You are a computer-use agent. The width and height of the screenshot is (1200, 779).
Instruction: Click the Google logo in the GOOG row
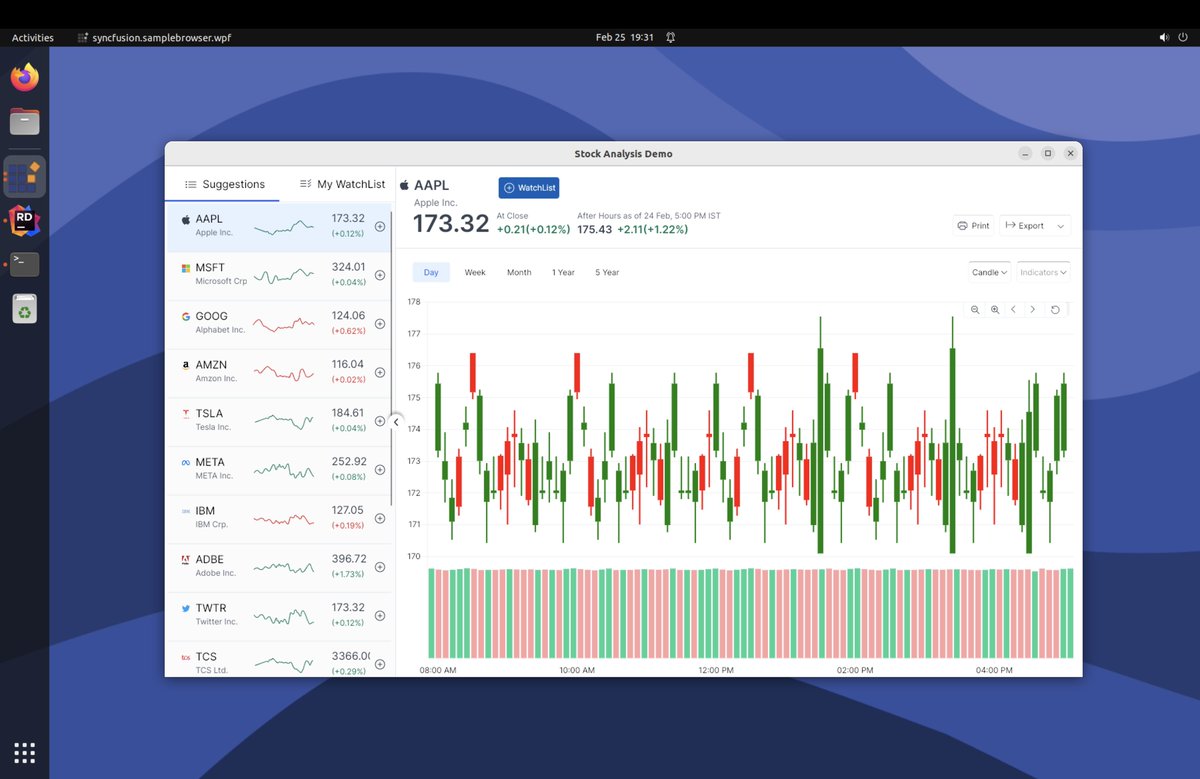click(x=185, y=316)
